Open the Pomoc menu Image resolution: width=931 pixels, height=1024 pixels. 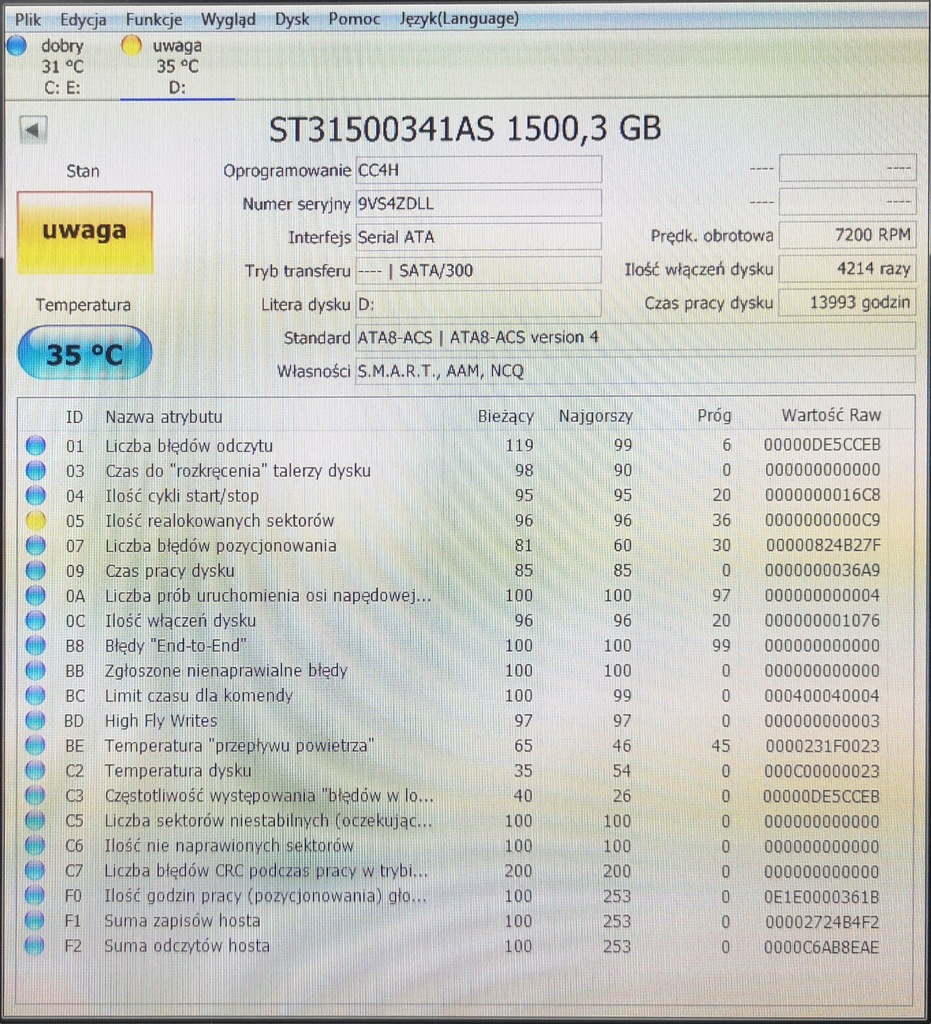point(354,19)
